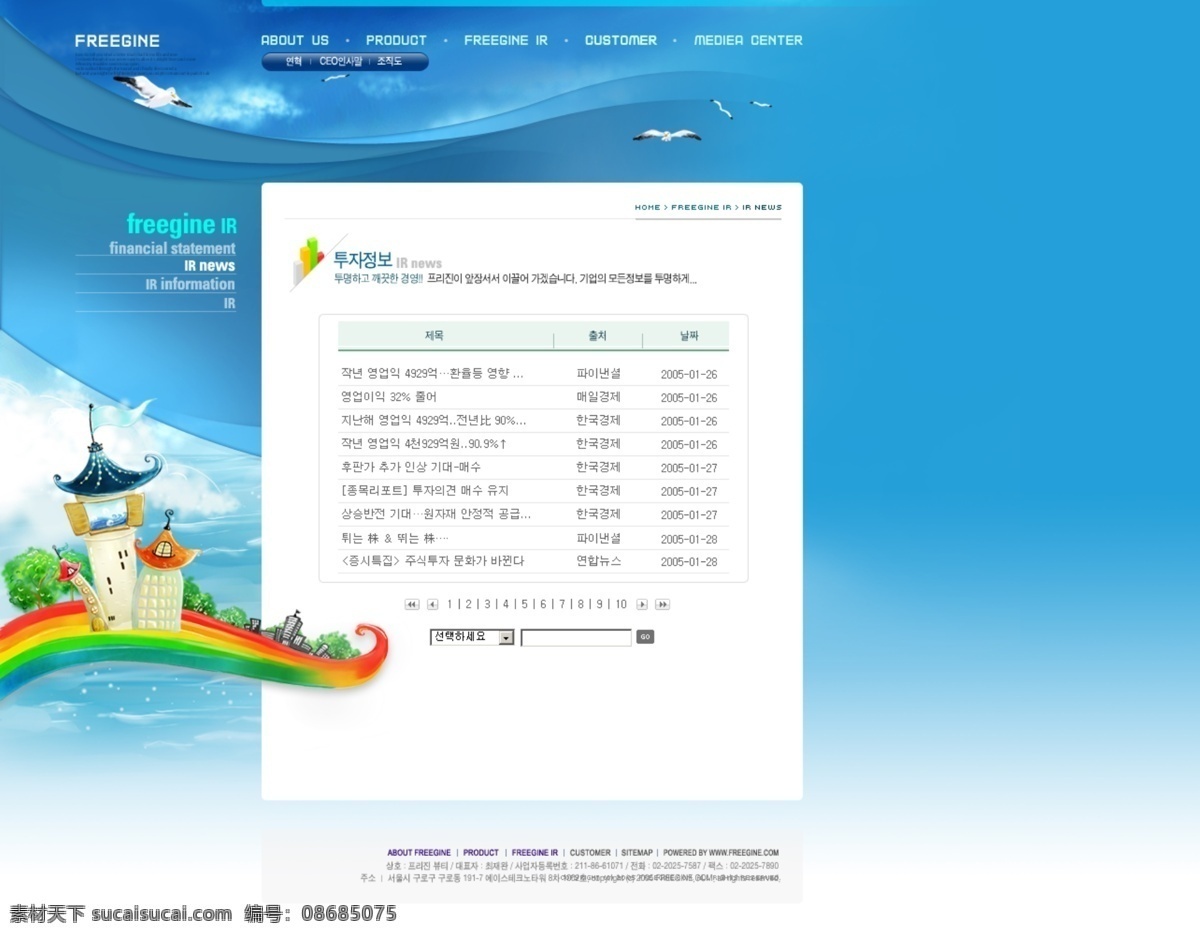This screenshot has height=937, width=1200.
Task: Open article '<증시특집> 주식투자 문화가 바뀐다'
Action: 432,561
